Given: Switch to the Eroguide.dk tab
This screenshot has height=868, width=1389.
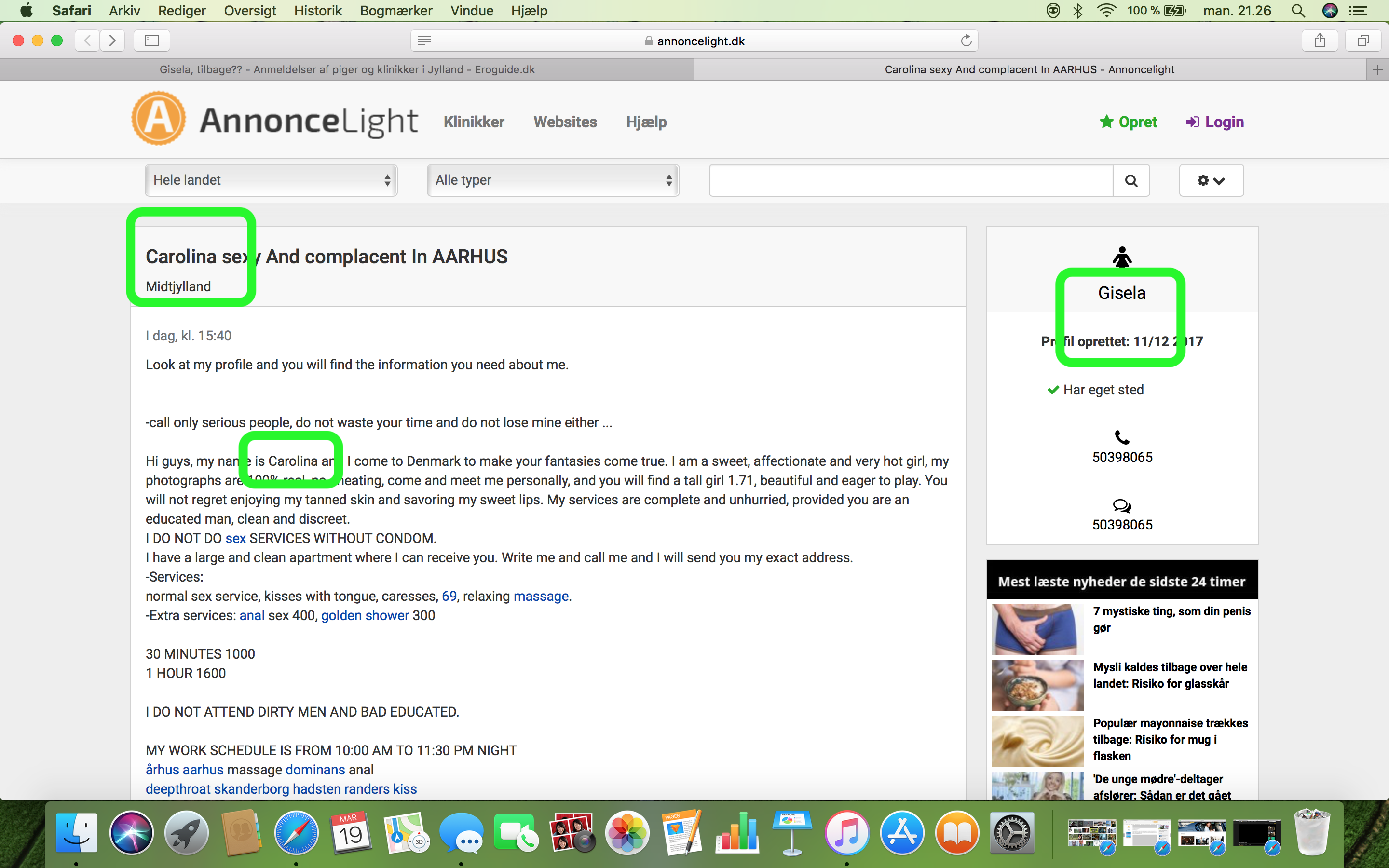Looking at the screenshot, I should click(x=347, y=69).
